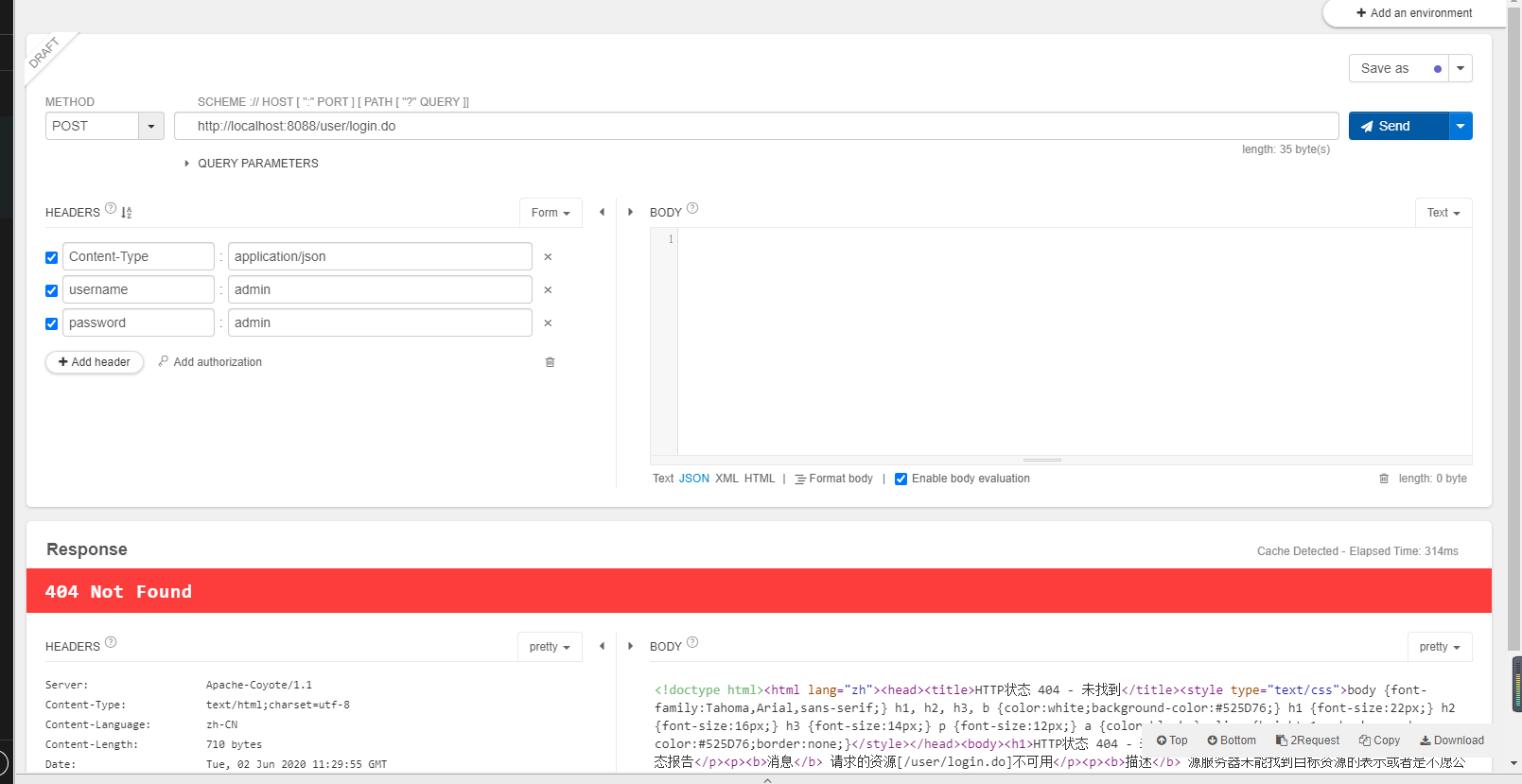The height and width of the screenshot is (784, 1522).
Task: Click the request headers help icon
Action: (111, 209)
